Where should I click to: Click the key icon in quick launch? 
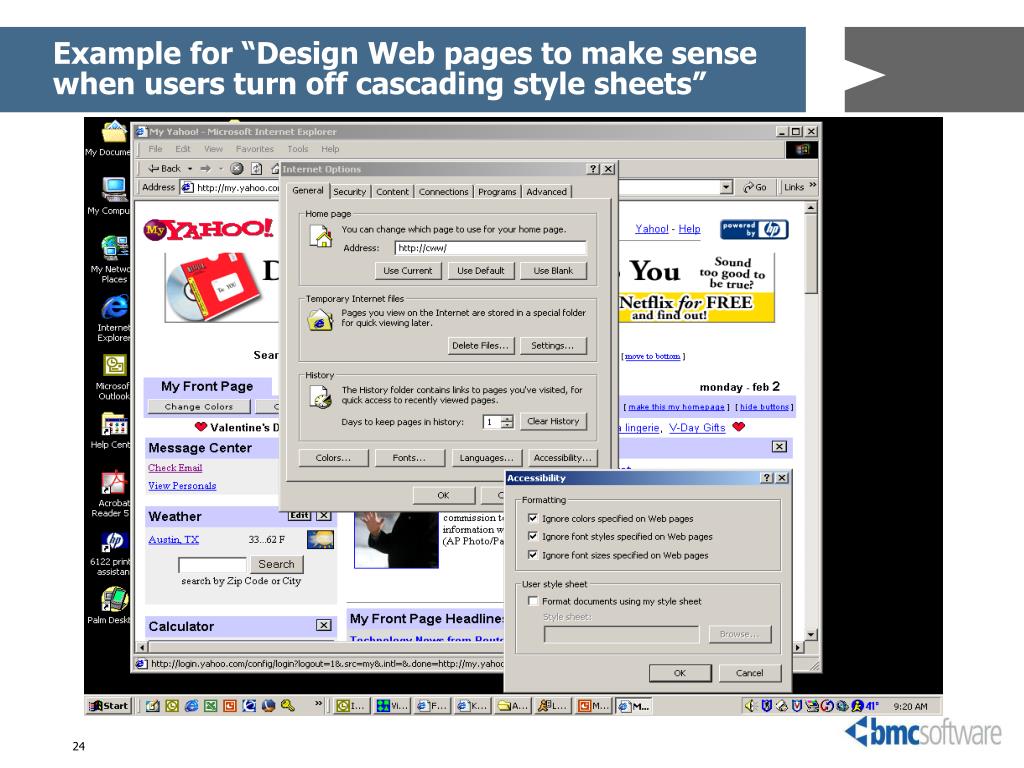(x=287, y=706)
